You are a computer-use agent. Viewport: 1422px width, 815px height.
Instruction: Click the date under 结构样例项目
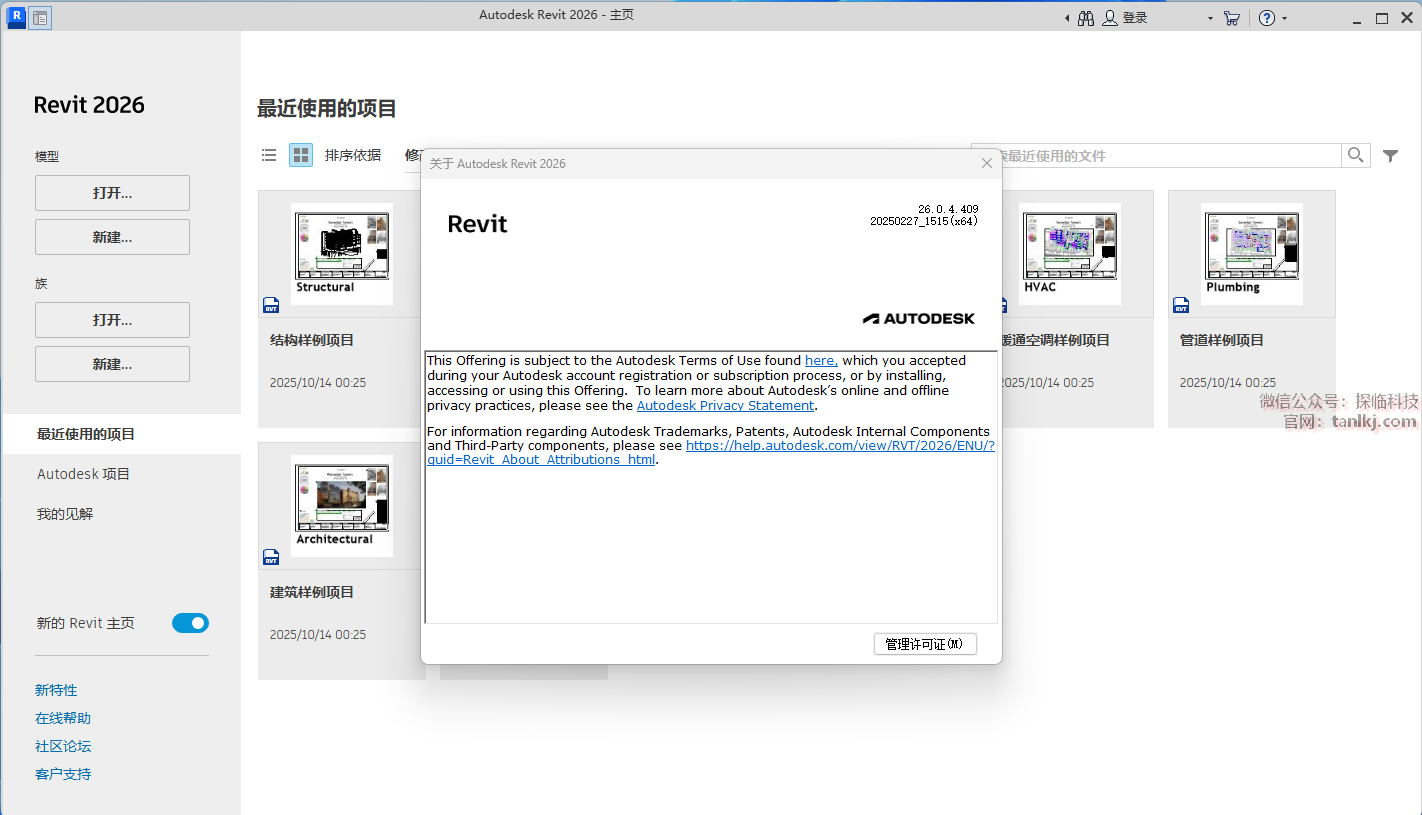click(x=318, y=383)
